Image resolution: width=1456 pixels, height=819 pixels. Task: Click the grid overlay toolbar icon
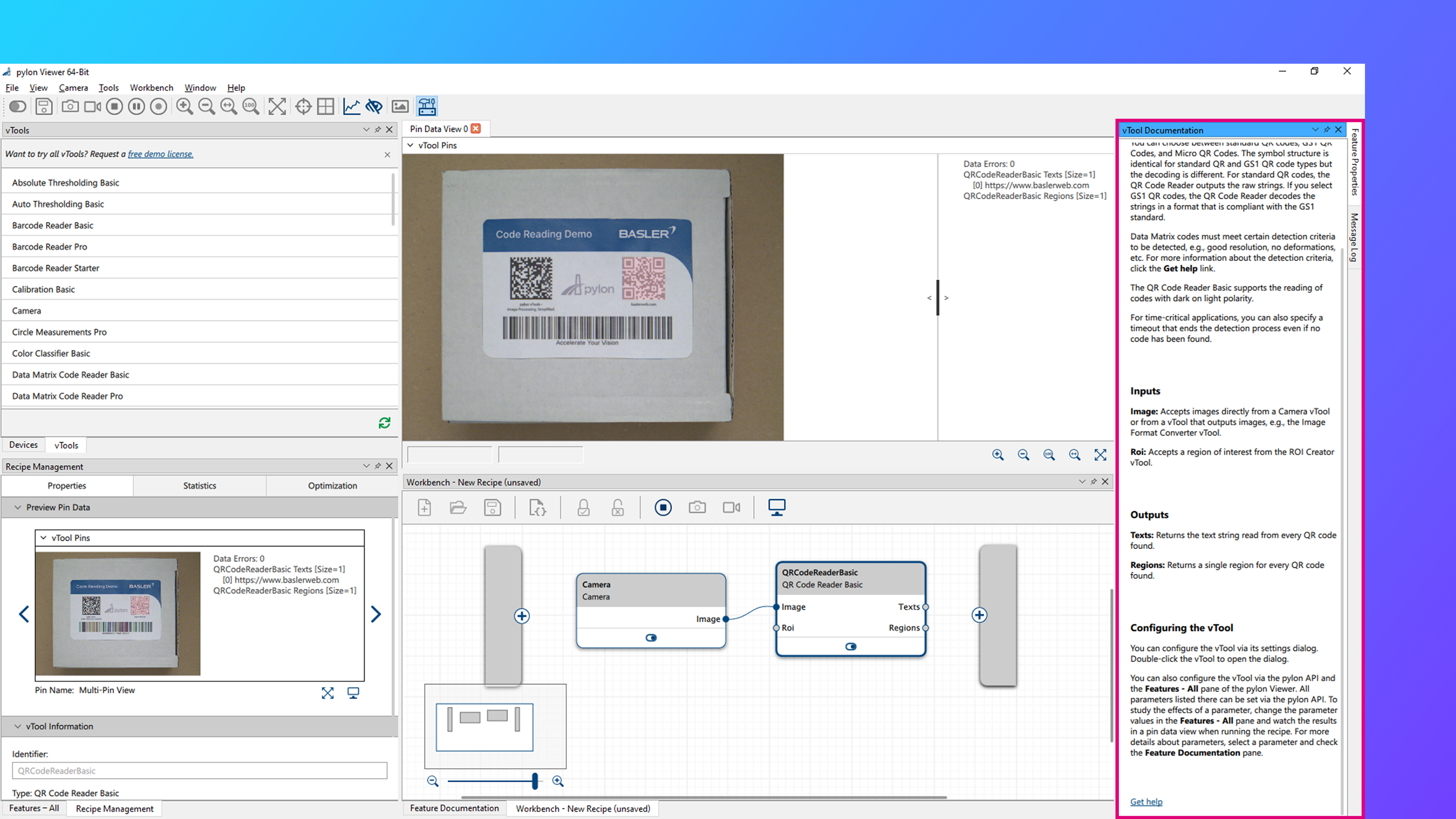[326, 106]
